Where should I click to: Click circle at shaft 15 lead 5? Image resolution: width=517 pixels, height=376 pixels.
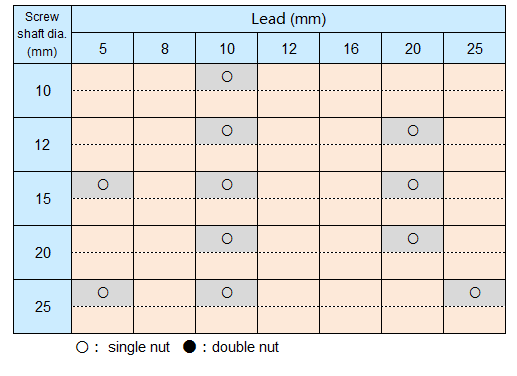coord(103,185)
